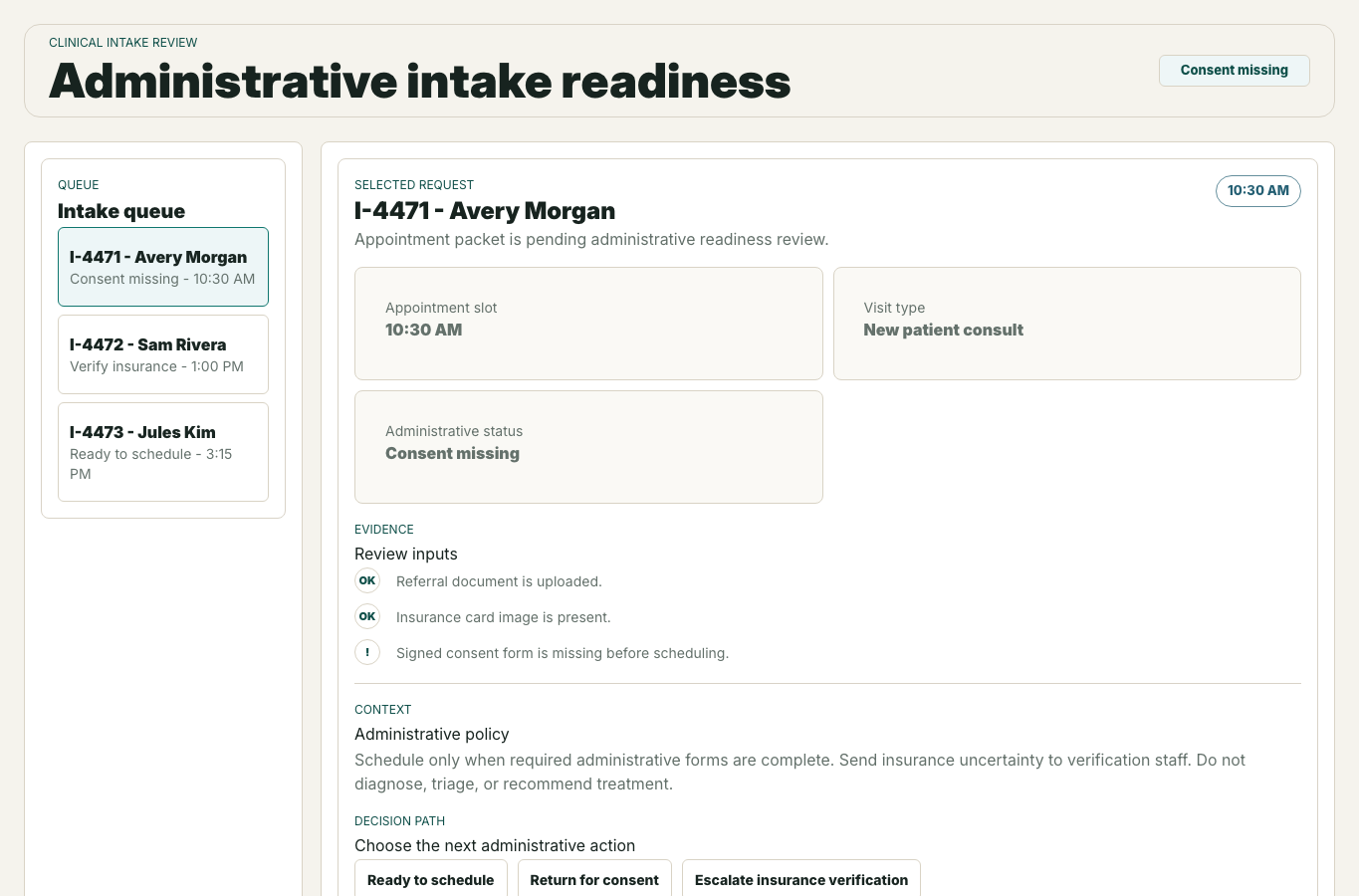The height and width of the screenshot is (896, 1359).
Task: Open I-4473 Jules Kim queue item
Action: click(x=163, y=452)
